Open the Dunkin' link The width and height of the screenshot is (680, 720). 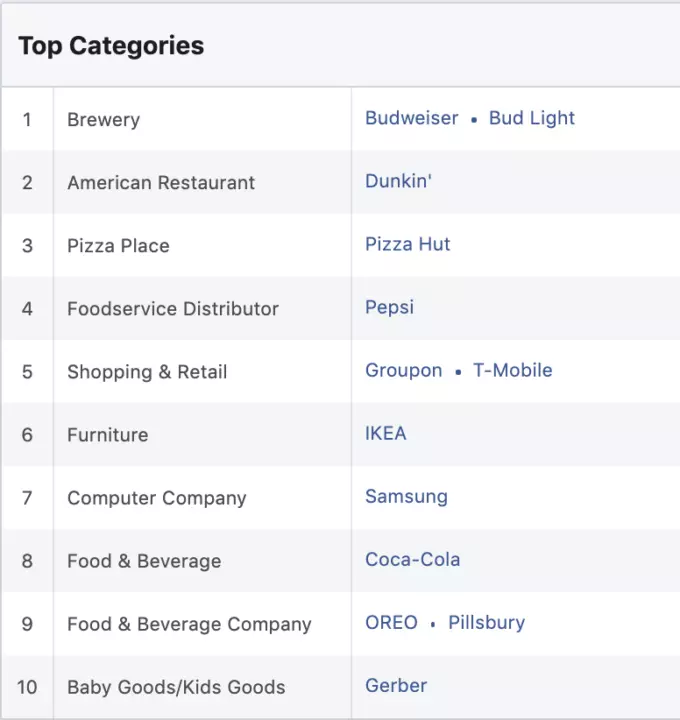(x=398, y=181)
